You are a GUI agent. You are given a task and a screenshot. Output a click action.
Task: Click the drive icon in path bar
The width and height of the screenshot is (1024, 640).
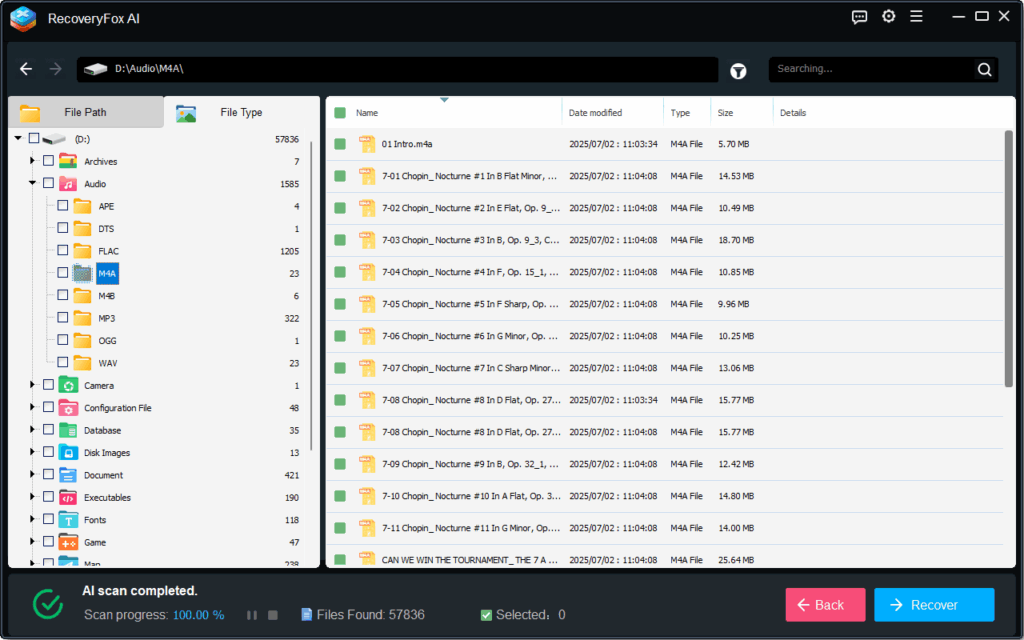(95, 69)
